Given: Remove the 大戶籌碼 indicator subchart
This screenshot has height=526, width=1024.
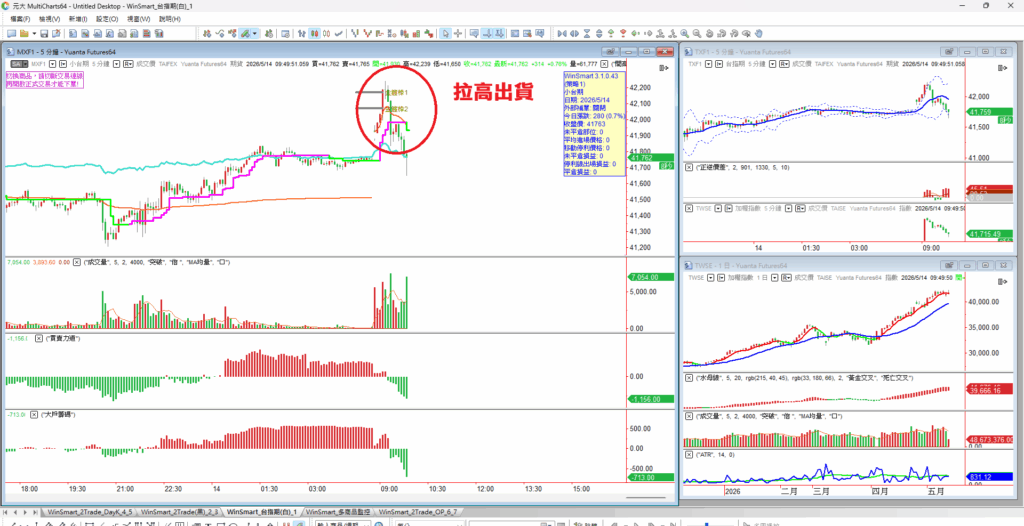Looking at the screenshot, I should [x=33, y=415].
